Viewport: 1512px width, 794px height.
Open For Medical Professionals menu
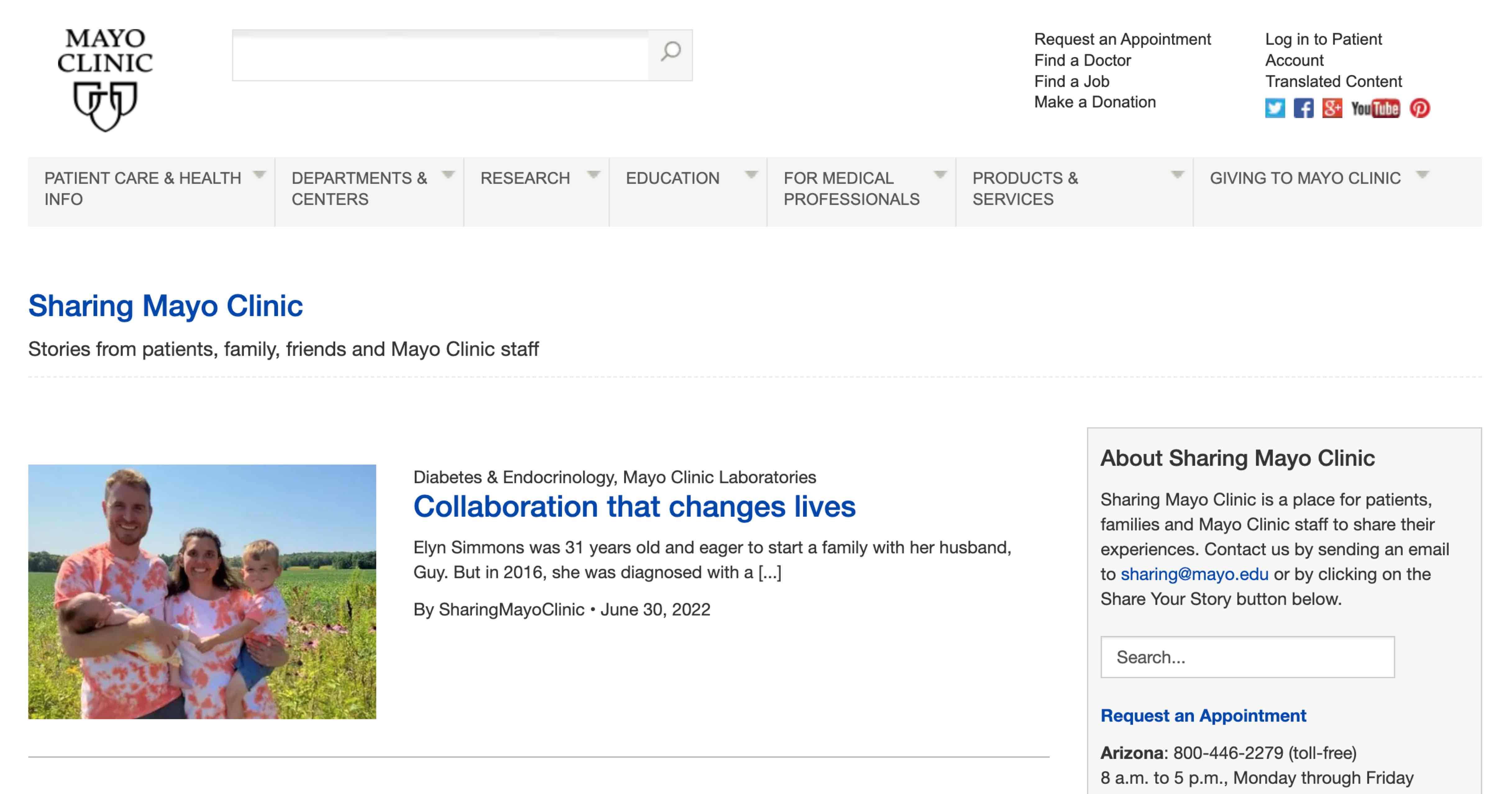(851, 188)
